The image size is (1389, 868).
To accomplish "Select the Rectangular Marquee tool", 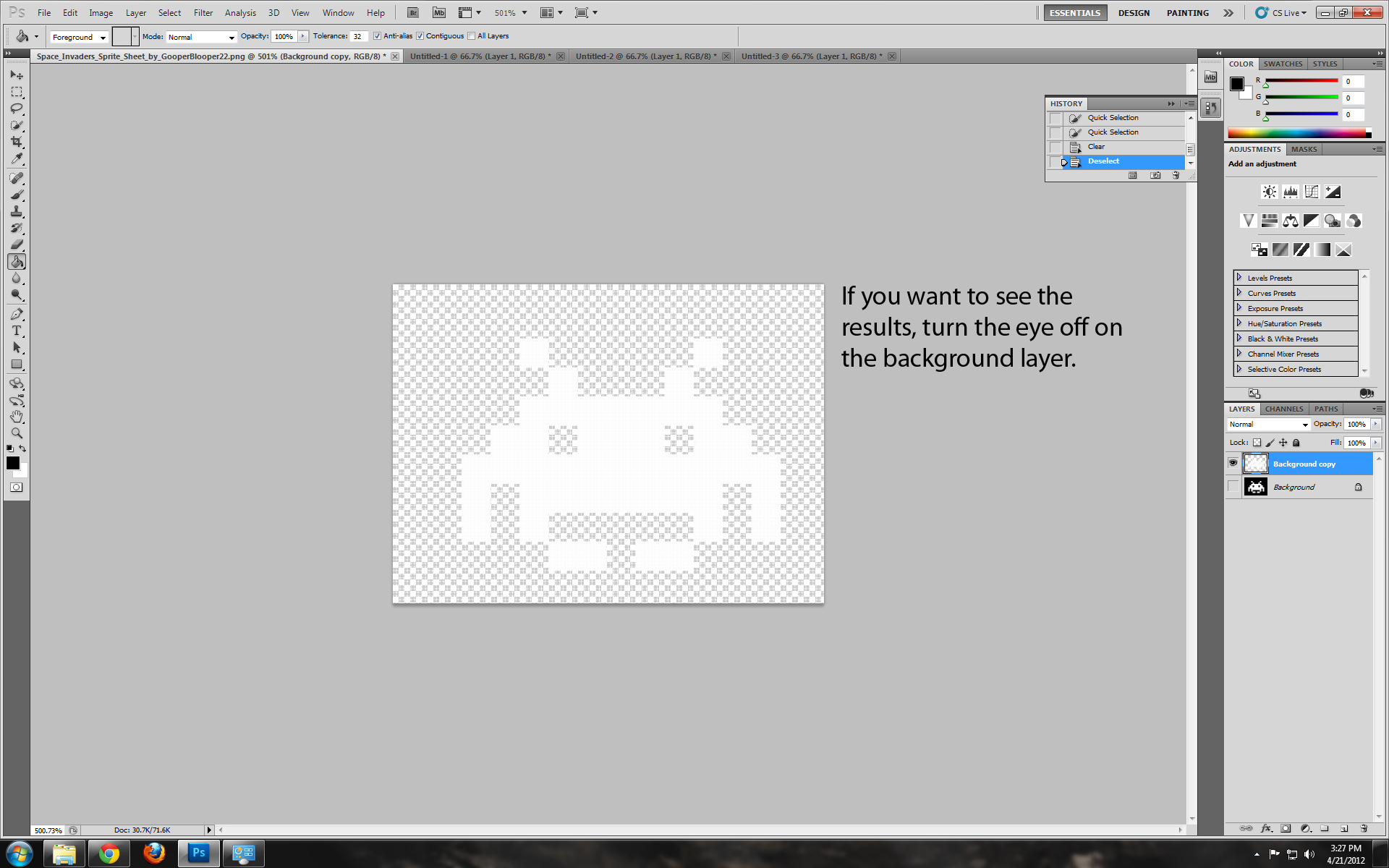I will click(x=17, y=92).
